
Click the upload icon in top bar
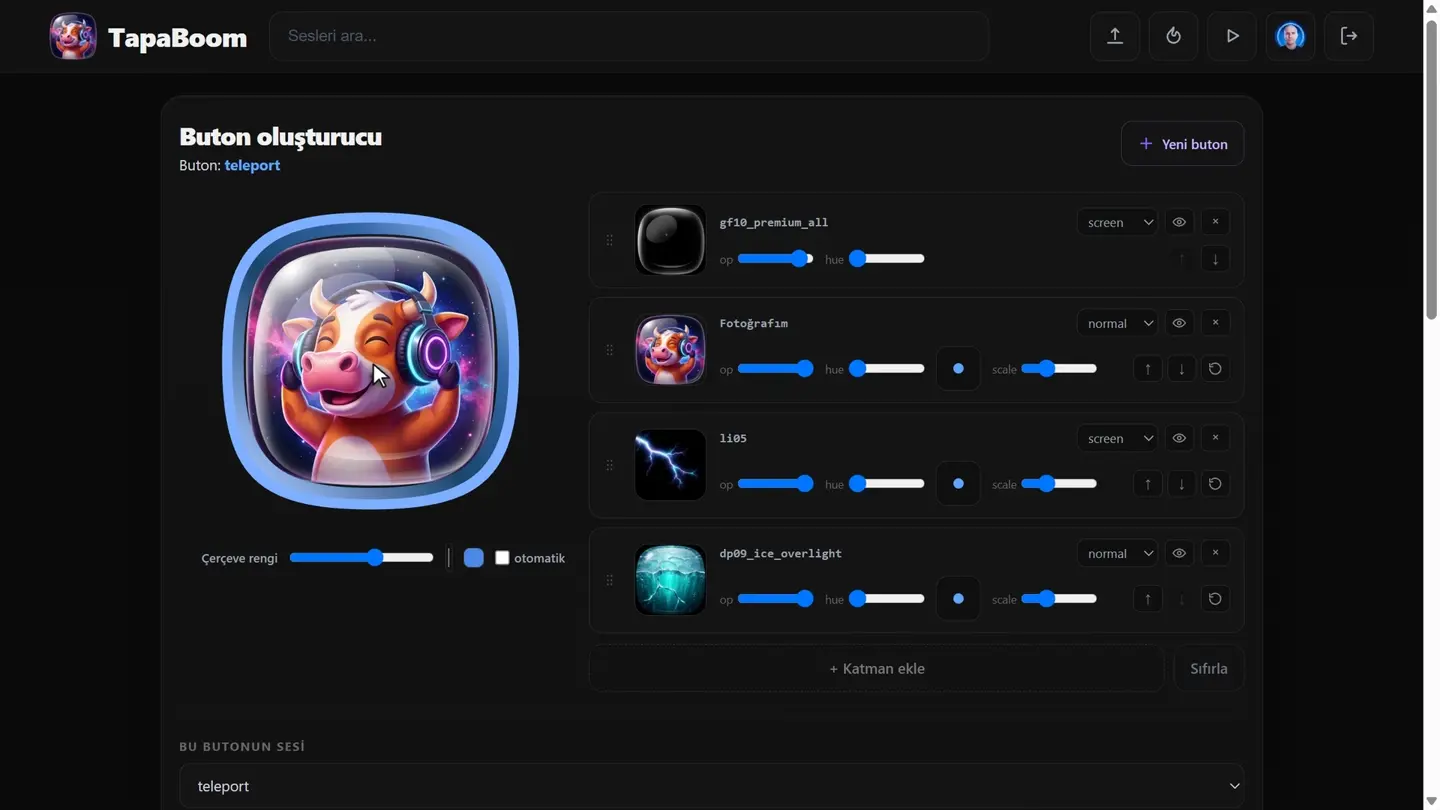(x=1115, y=36)
